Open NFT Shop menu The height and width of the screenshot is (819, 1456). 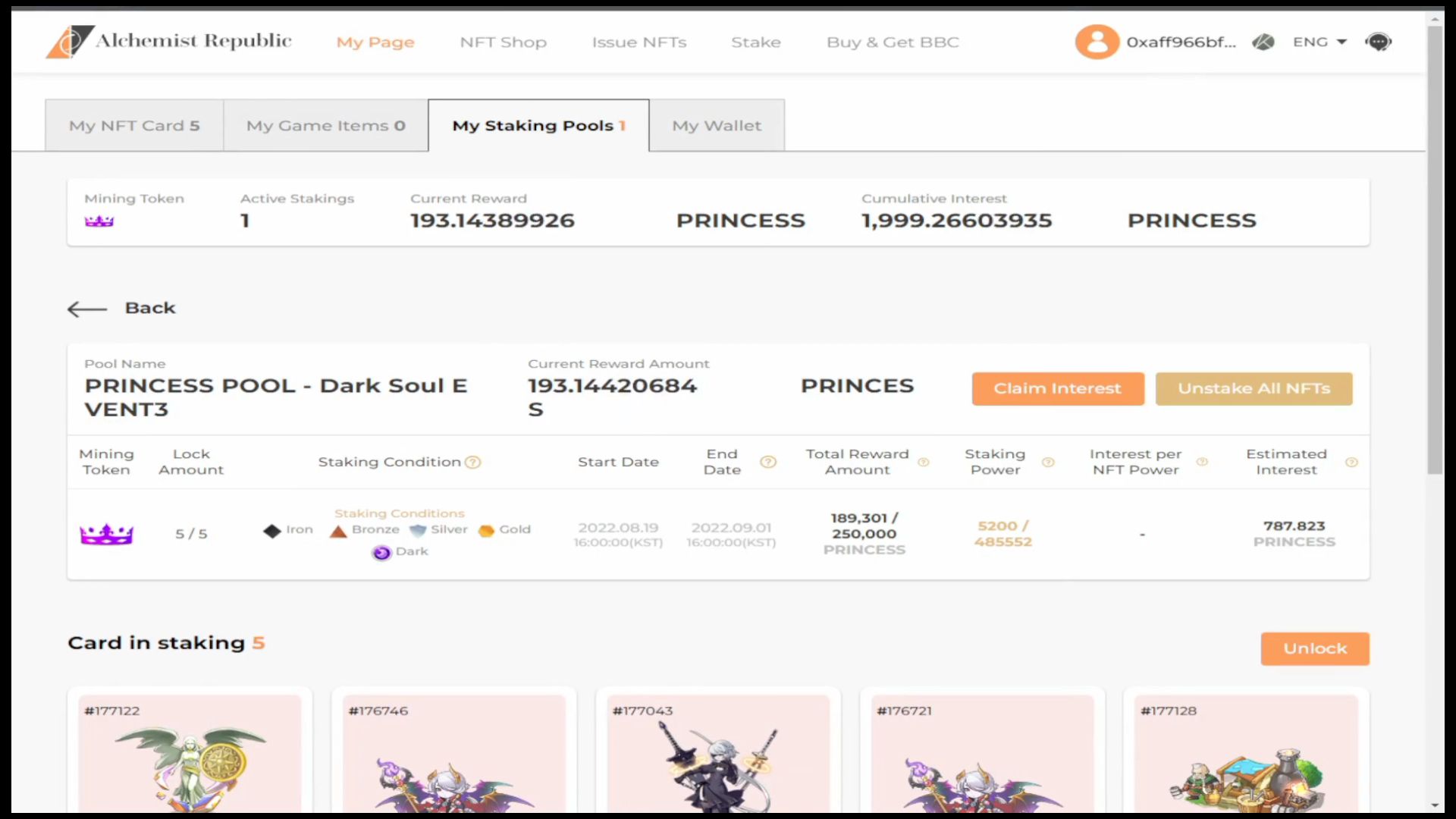click(x=504, y=42)
